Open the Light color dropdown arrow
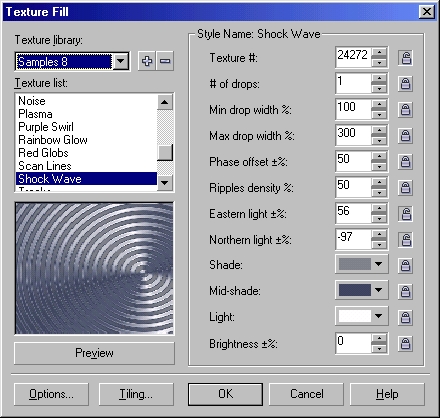Screen dimensions: 440x418 click(378, 316)
